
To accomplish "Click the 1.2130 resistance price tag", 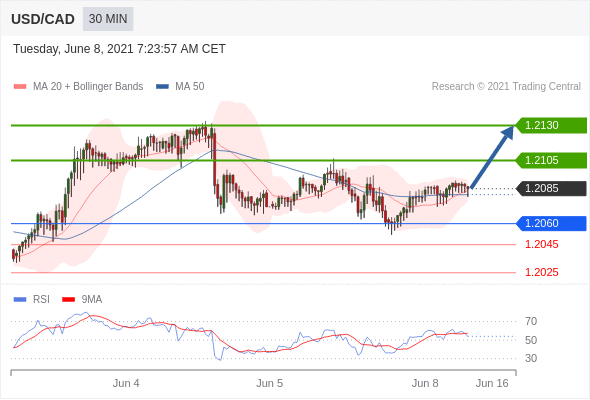I will pyautogui.click(x=551, y=125).
